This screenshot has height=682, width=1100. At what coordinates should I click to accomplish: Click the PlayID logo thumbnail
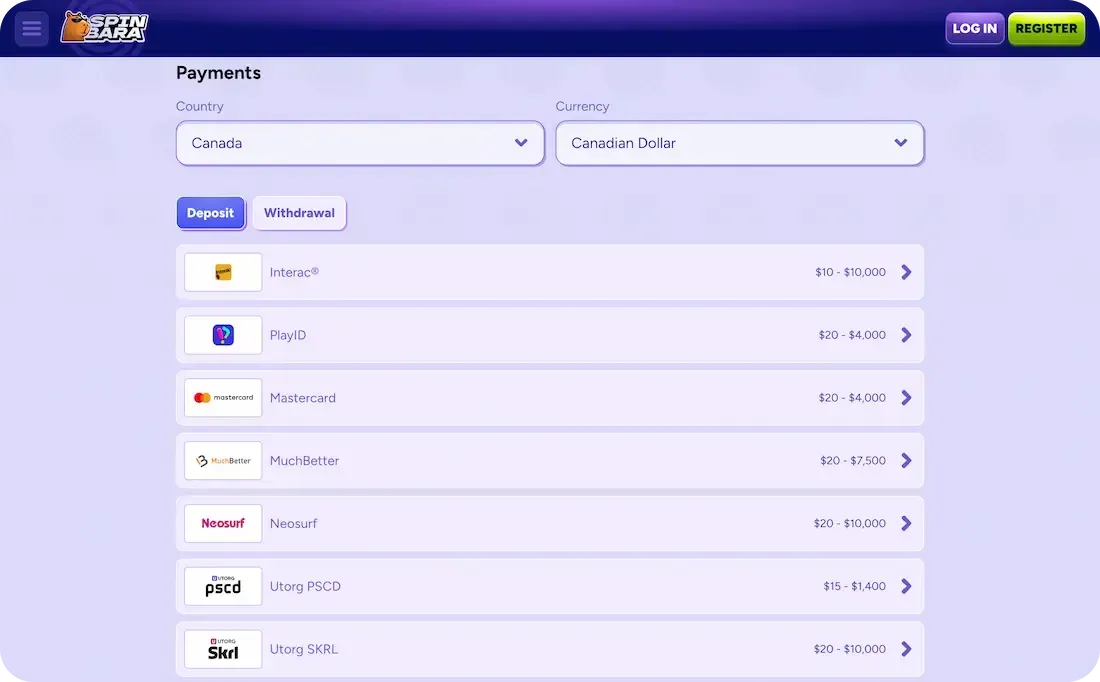click(x=223, y=335)
